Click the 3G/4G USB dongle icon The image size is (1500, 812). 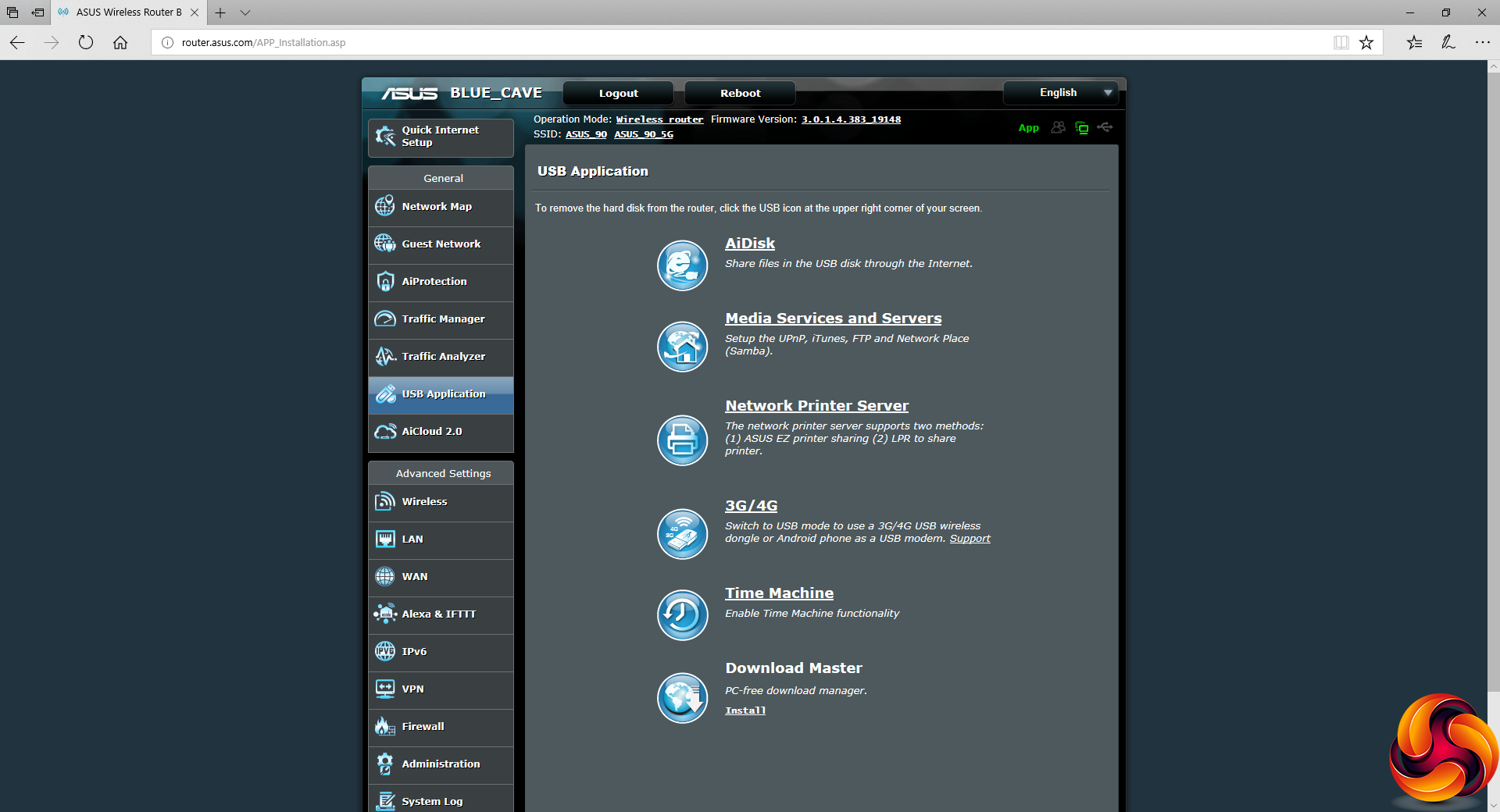682,534
